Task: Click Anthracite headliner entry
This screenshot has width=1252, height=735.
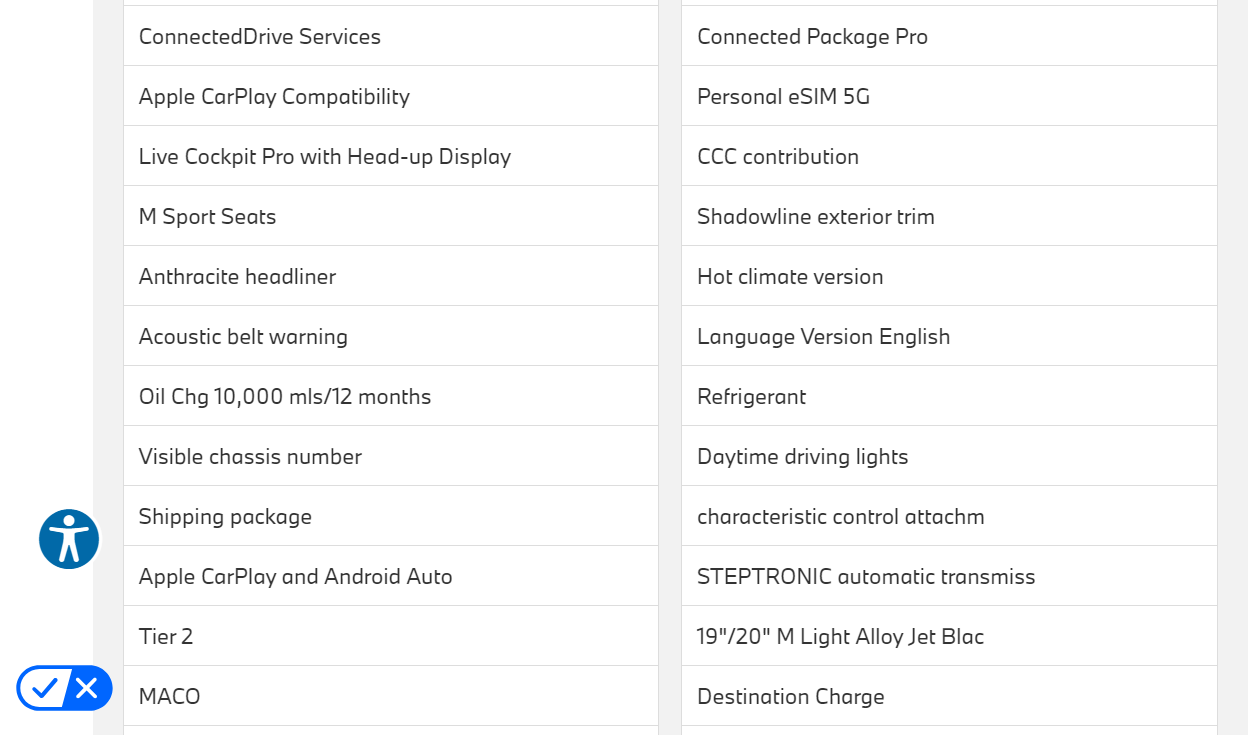Action: [x=237, y=277]
